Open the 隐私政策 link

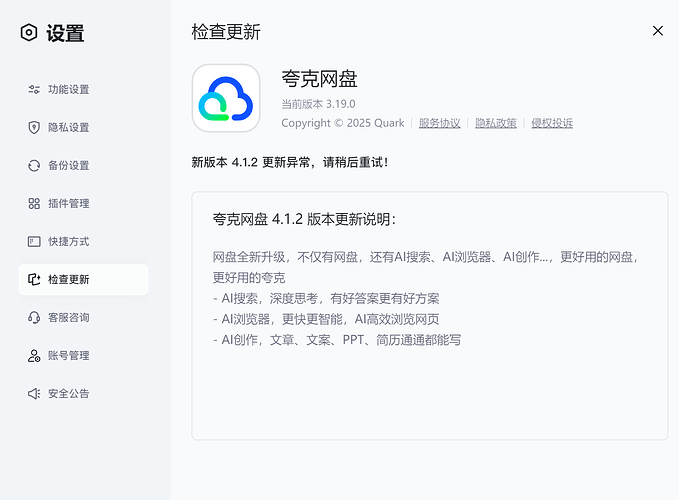(496, 123)
